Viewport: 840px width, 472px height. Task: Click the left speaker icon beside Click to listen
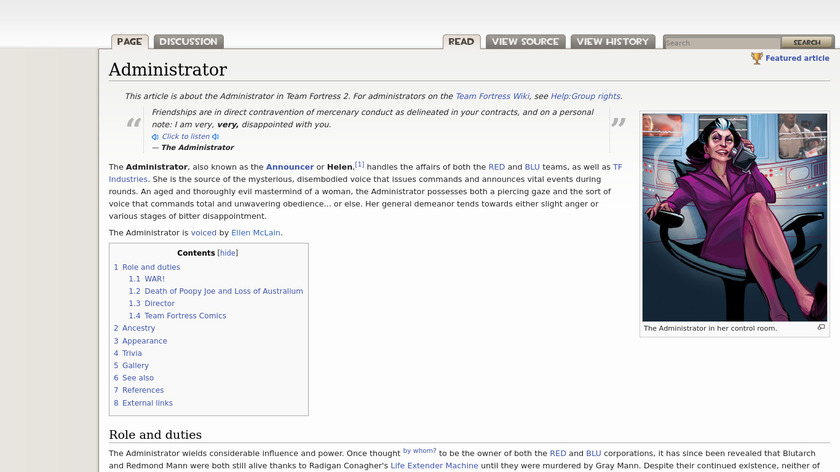155,137
